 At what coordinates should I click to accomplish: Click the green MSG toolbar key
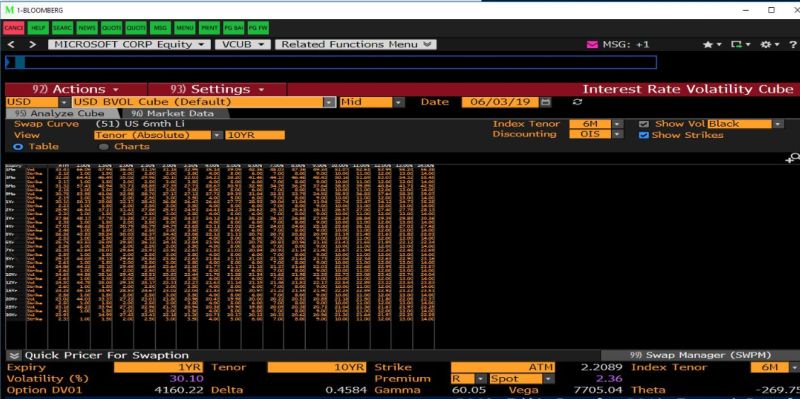tap(160, 28)
